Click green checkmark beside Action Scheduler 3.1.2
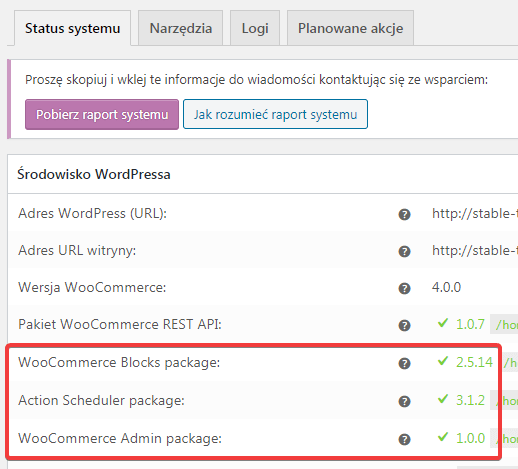 click(x=443, y=399)
